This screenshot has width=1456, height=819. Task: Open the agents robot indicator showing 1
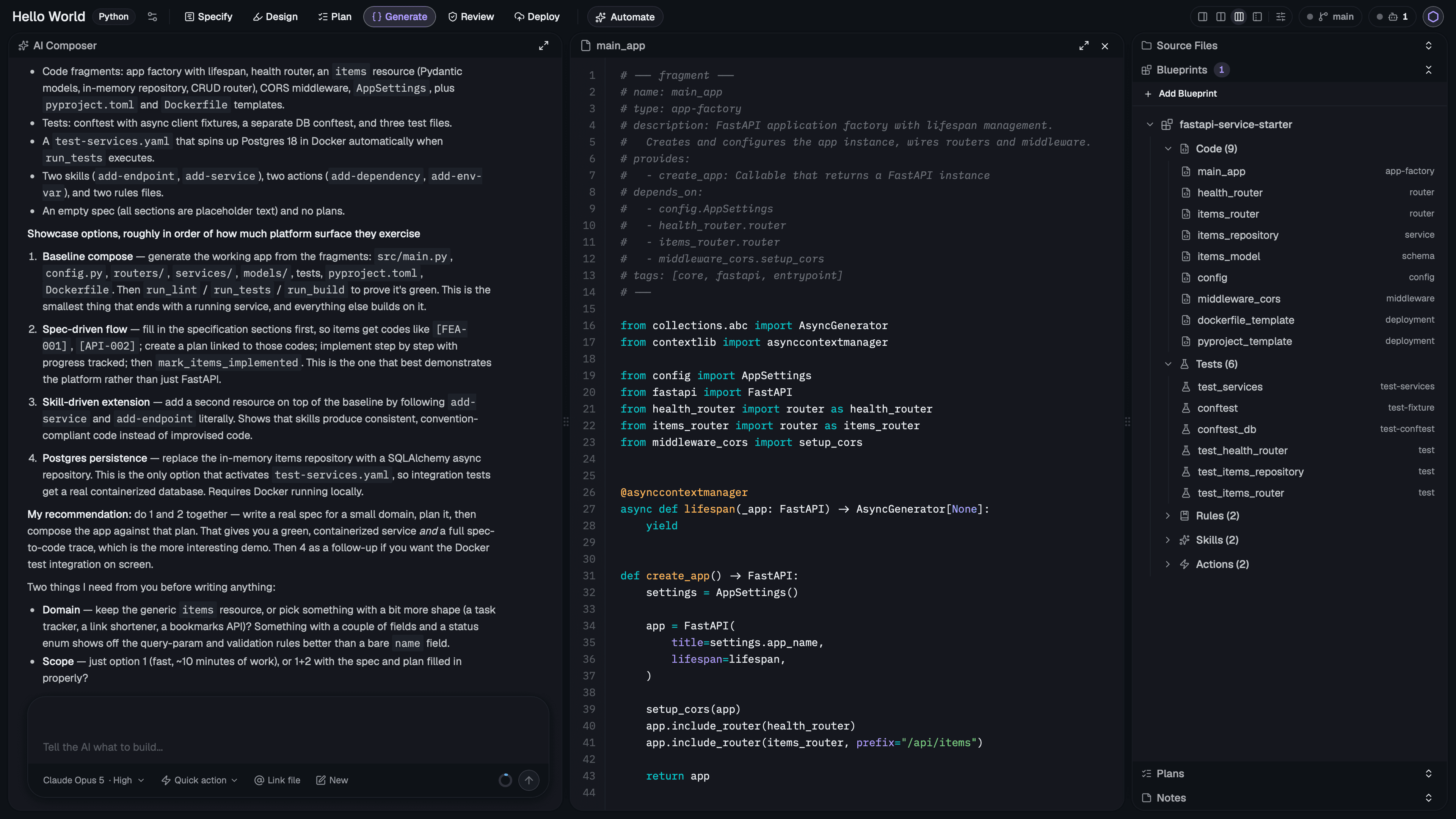(1393, 16)
